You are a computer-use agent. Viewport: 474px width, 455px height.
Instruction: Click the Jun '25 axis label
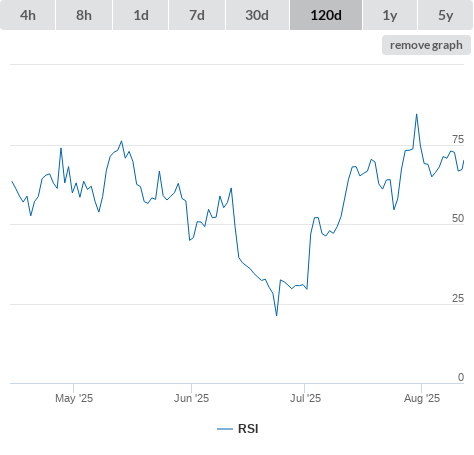191,398
